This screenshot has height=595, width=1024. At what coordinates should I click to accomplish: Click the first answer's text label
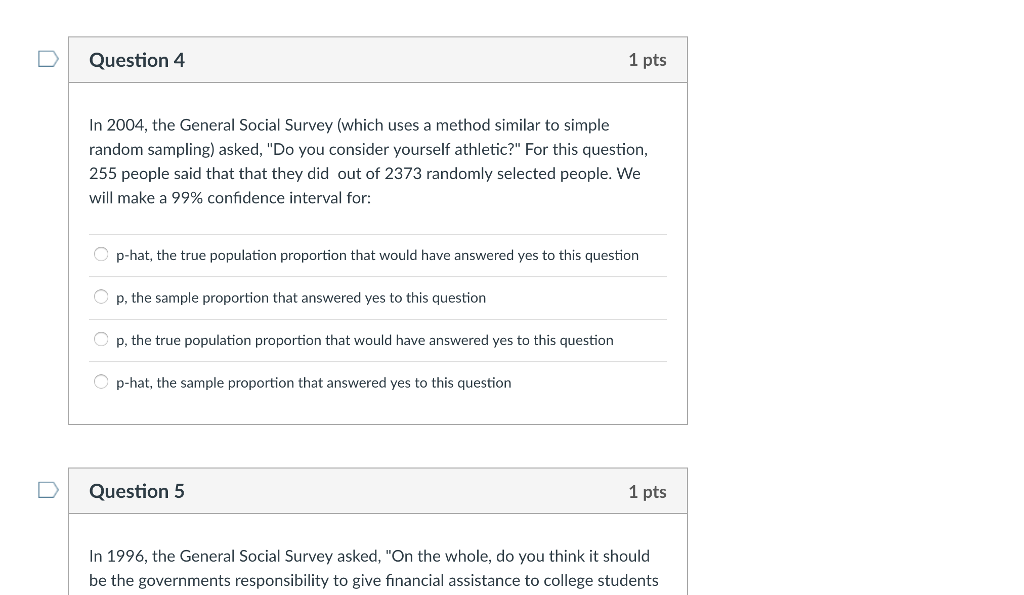[378, 255]
